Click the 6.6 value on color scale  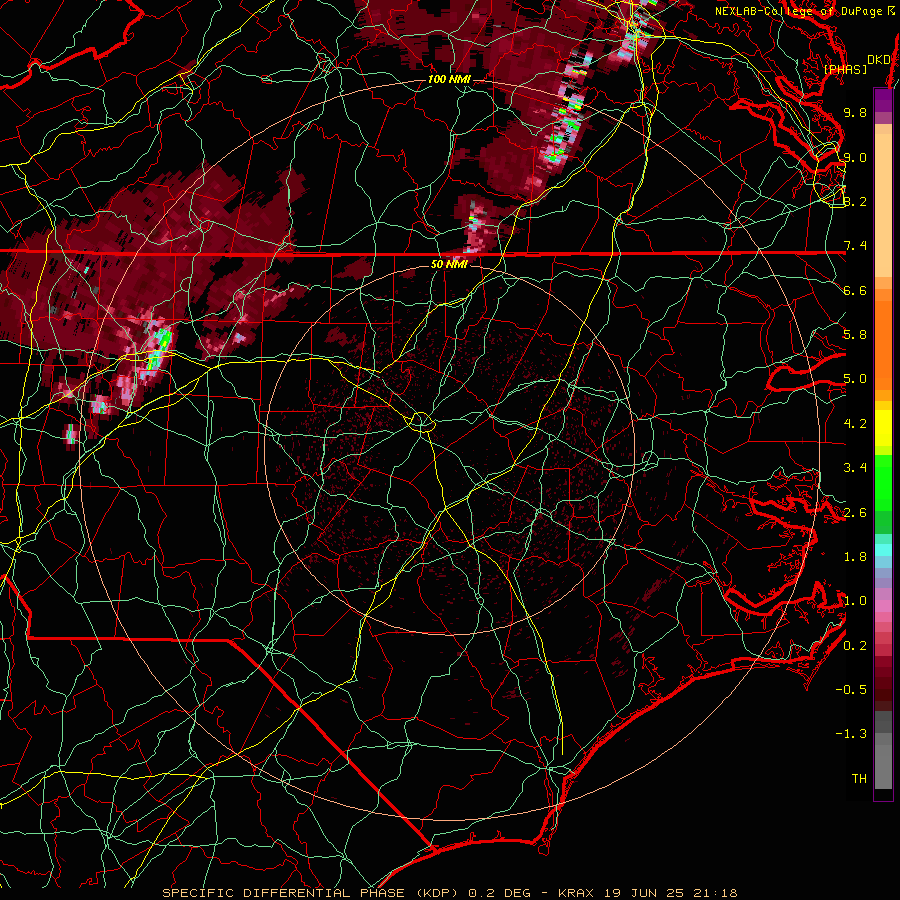(x=855, y=290)
